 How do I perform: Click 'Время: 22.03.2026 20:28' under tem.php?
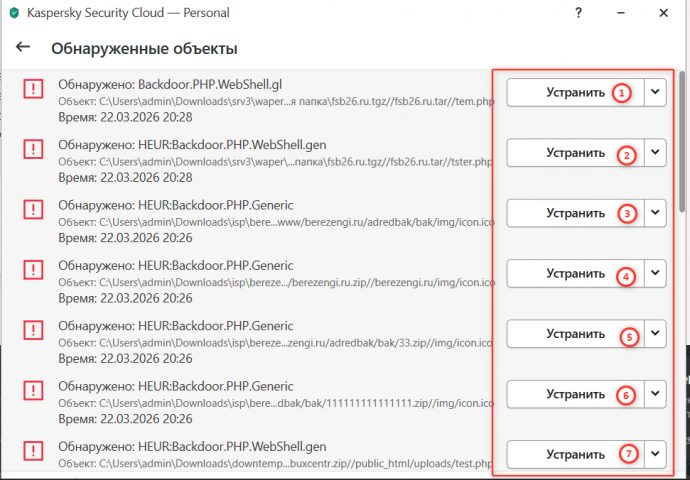click(x=125, y=117)
